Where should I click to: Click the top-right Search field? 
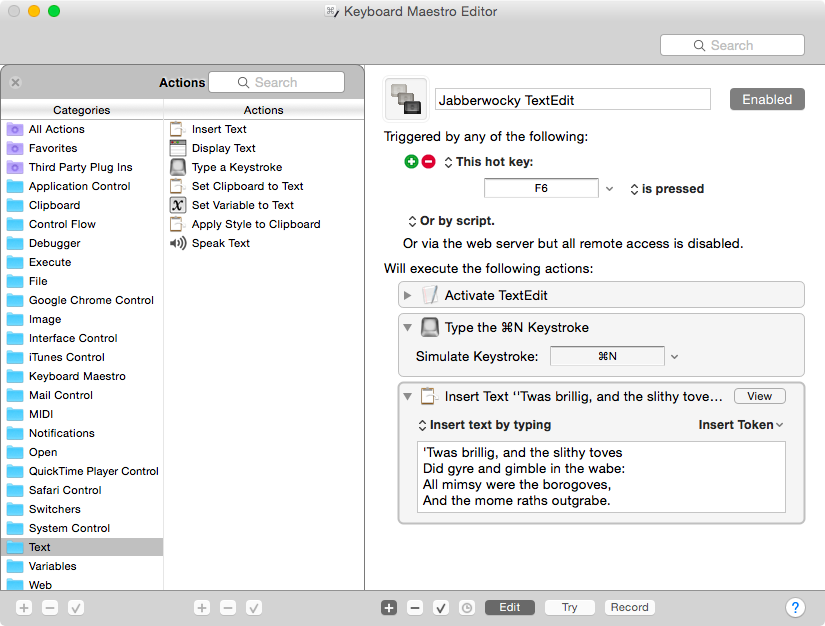pos(732,45)
